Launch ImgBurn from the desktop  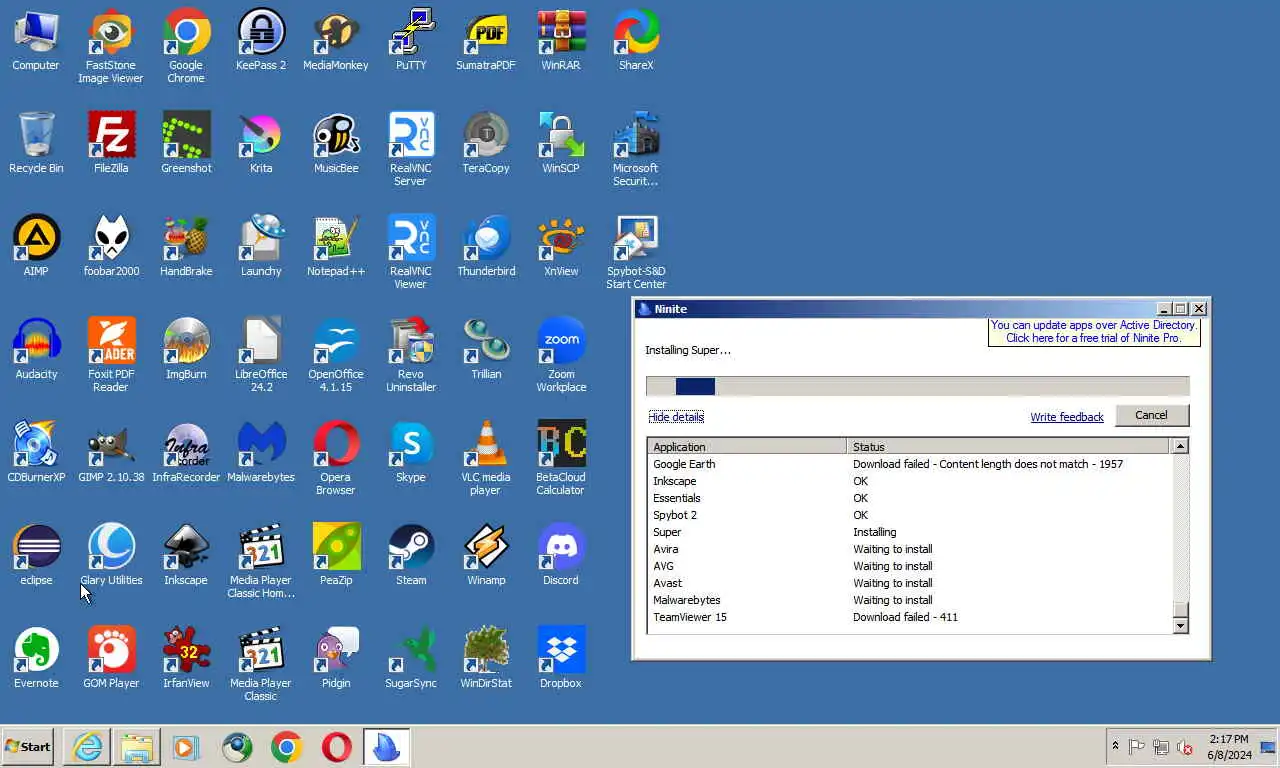pyautogui.click(x=186, y=349)
